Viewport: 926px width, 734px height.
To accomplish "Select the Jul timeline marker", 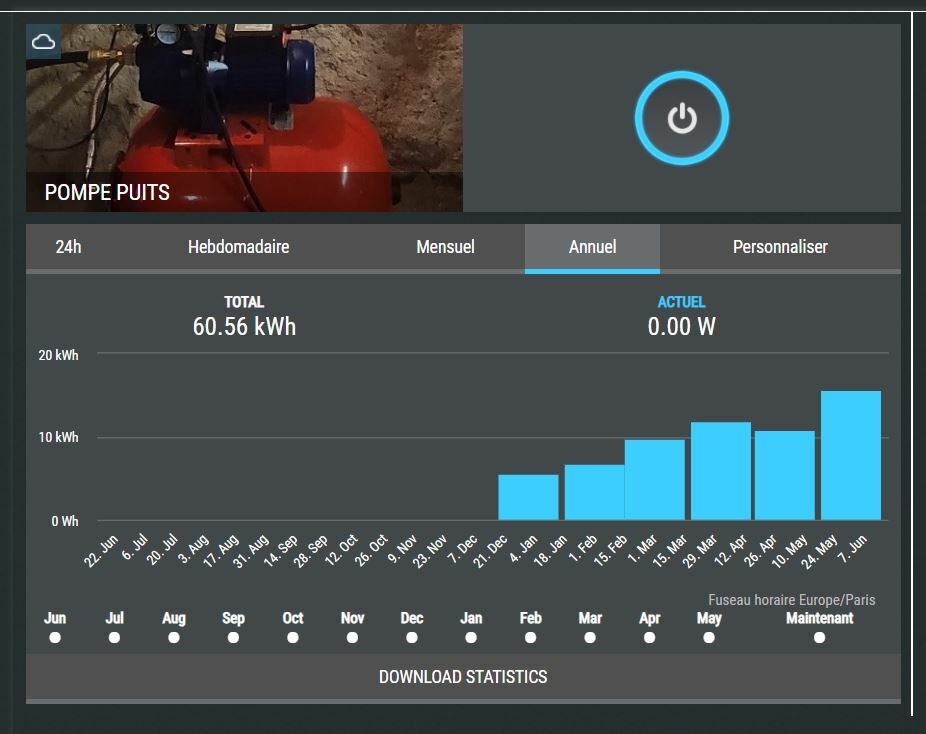I will click(115, 638).
